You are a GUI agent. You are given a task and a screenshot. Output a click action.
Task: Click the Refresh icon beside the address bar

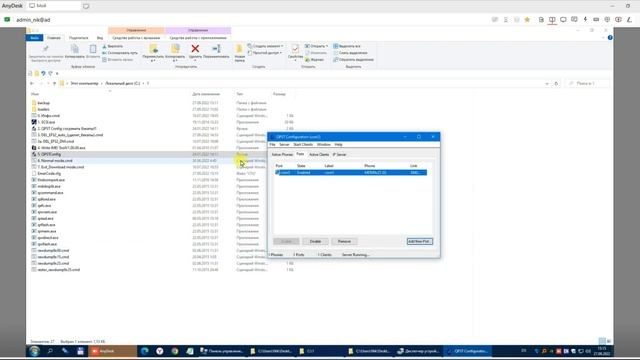pos(556,83)
